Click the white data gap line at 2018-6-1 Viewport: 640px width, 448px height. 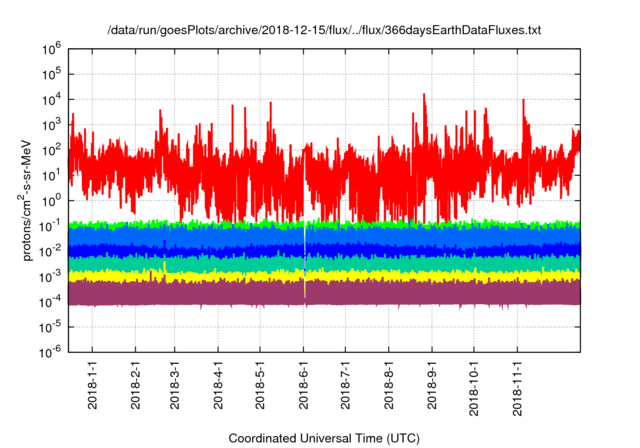tap(305, 261)
